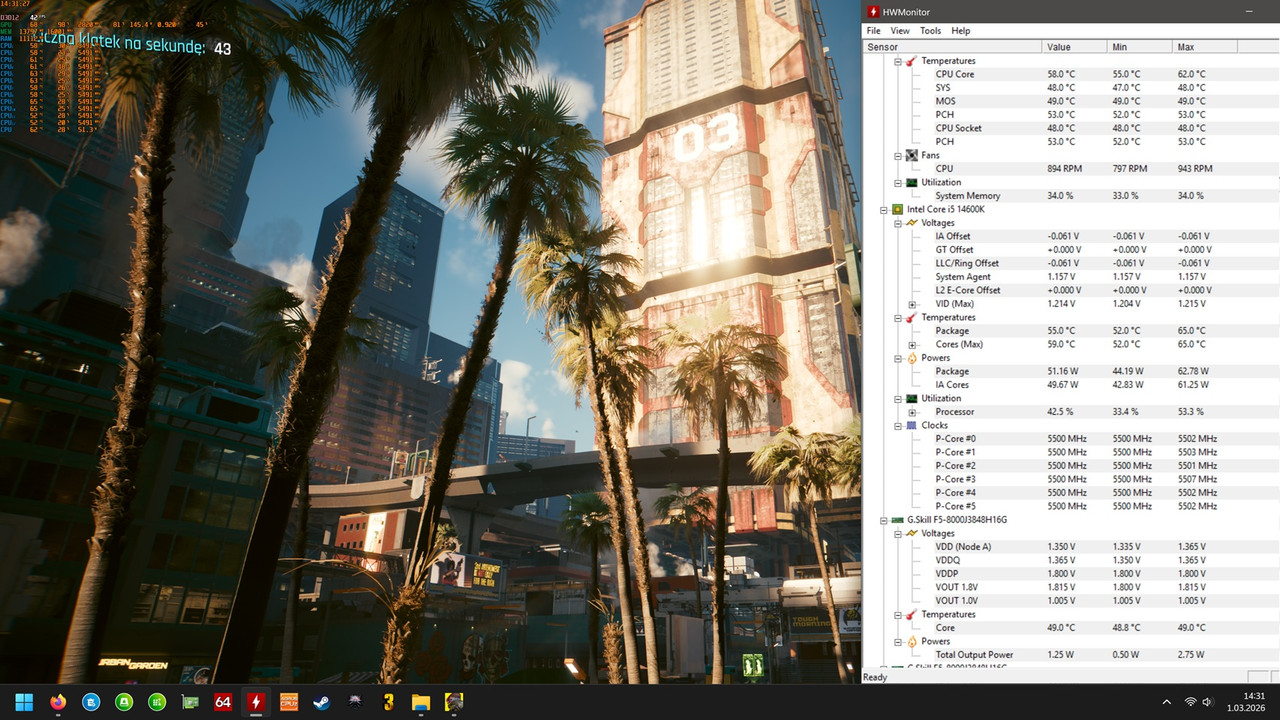This screenshot has height=720, width=1280.
Task: Open the green network card taskbar icon
Action: (x=190, y=702)
